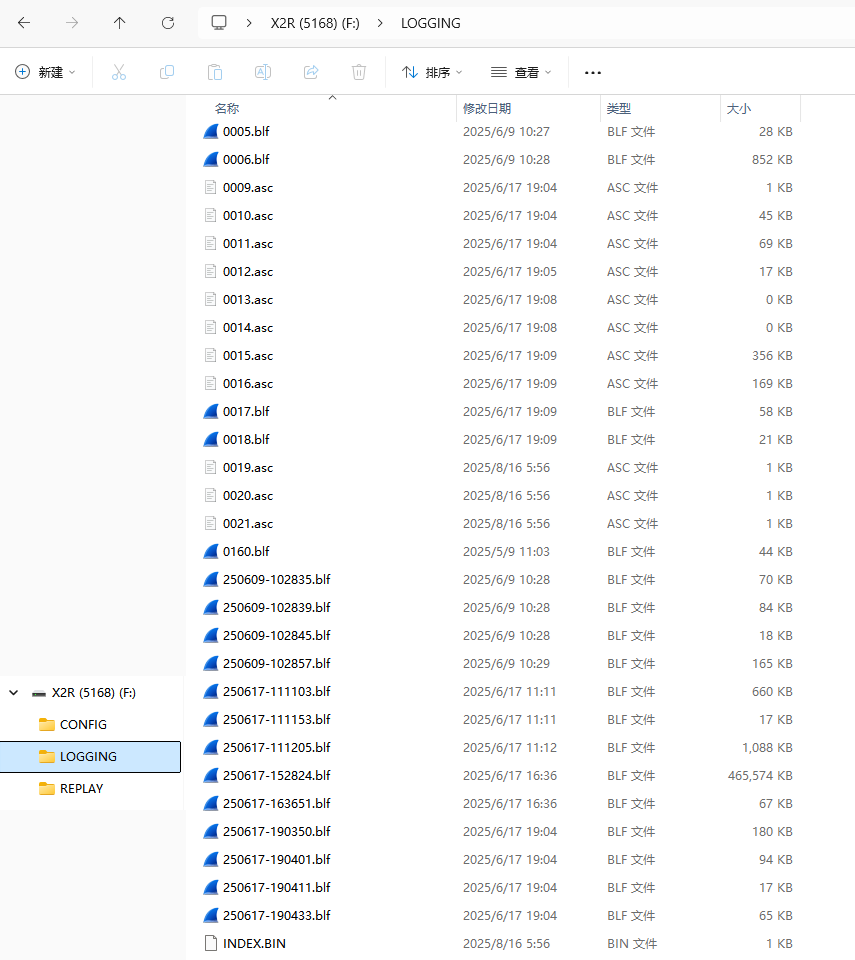Click X2R (5168) (F:) in address breadcrumb

[x=315, y=23]
